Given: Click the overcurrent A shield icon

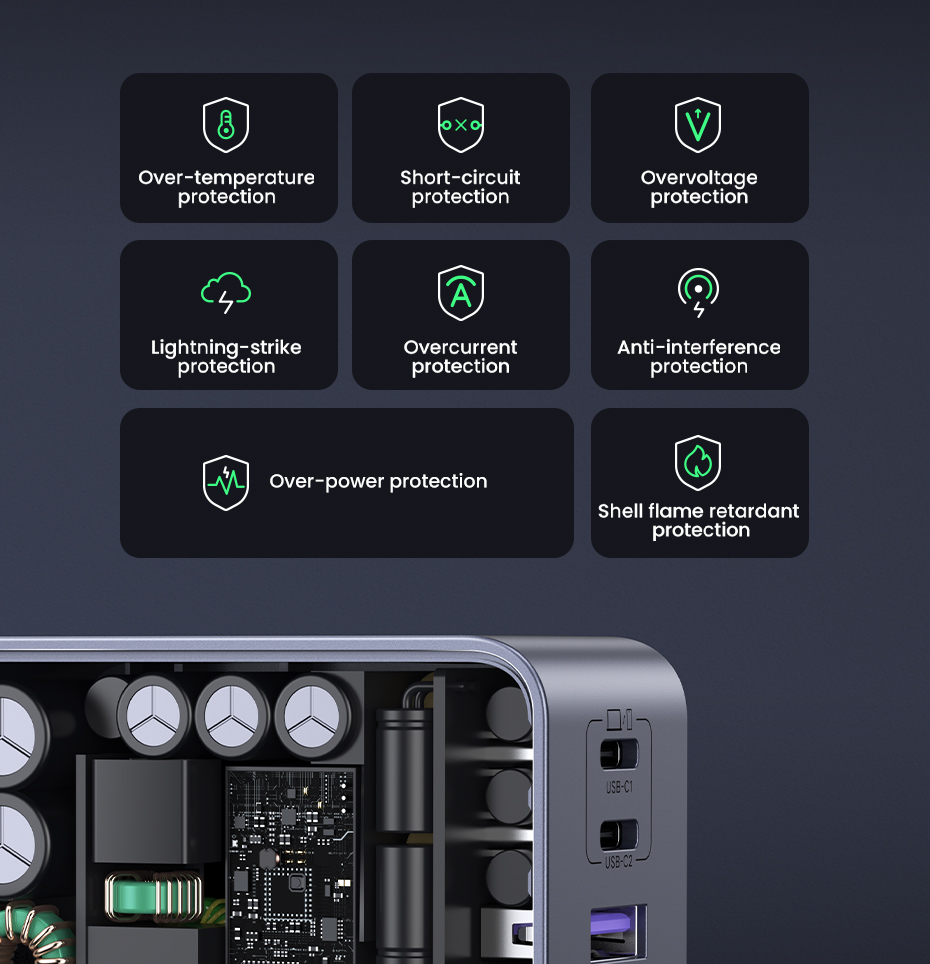Looking at the screenshot, I should point(460,293).
